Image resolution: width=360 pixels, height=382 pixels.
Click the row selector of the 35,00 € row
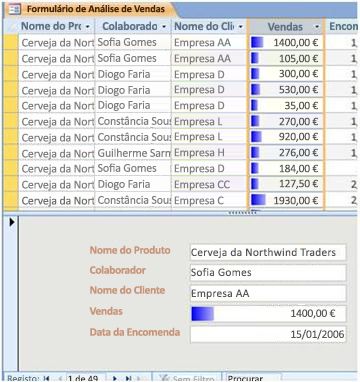pyautogui.click(x=11, y=106)
